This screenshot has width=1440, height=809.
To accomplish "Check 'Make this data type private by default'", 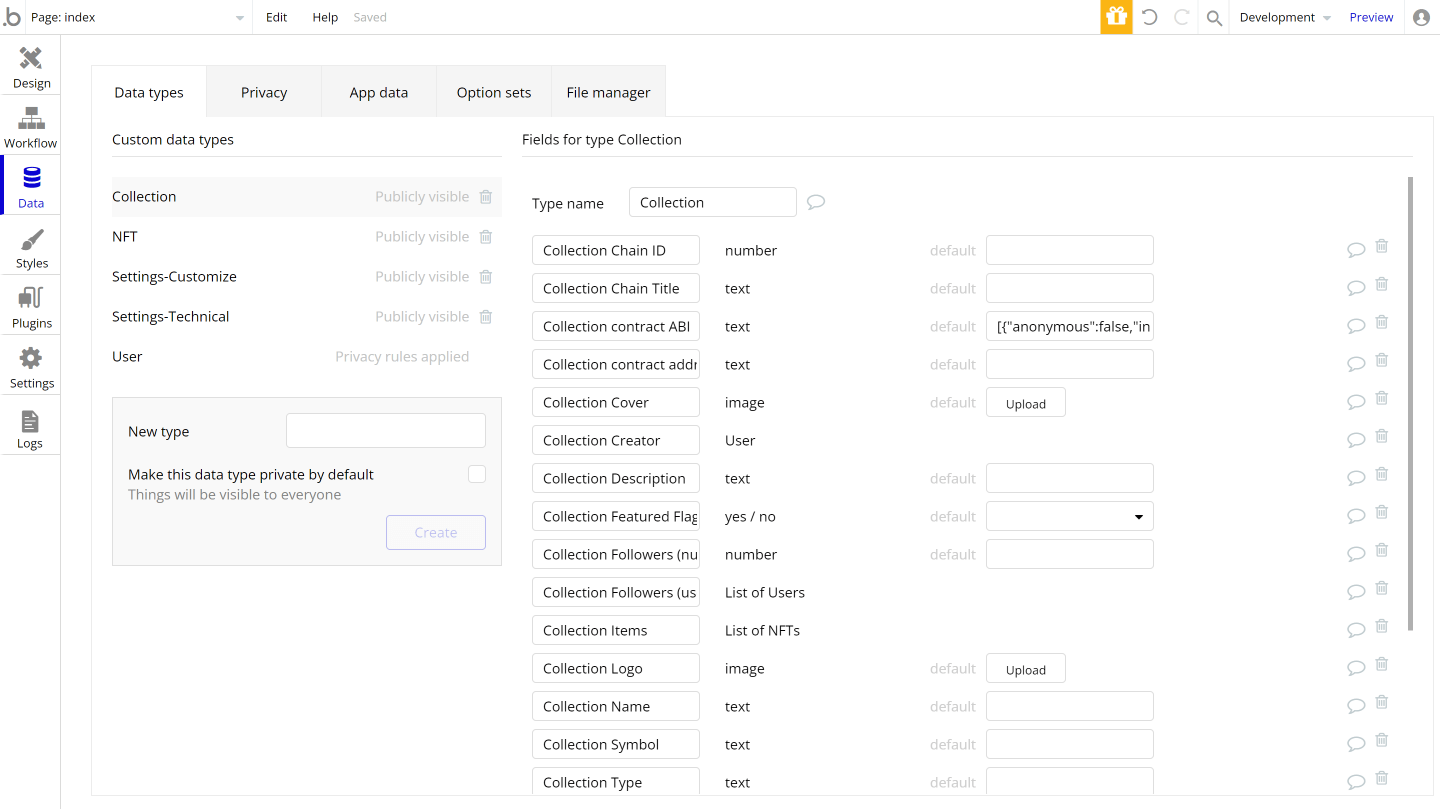I will (477, 473).
